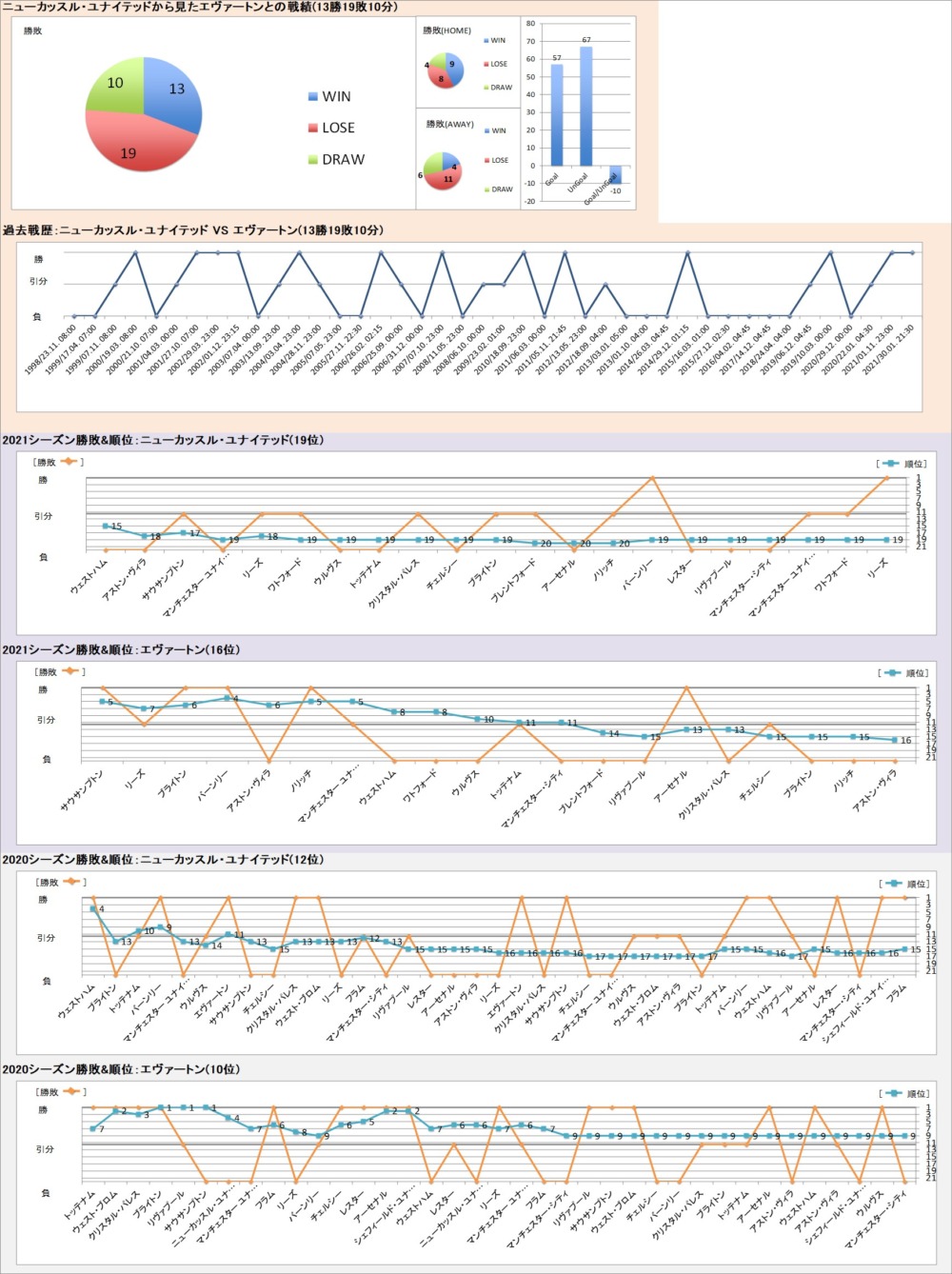This screenshot has width=952, height=1274.
Task: Click the 勝敗(HOME) chart title
Action: pyautogui.click(x=447, y=30)
